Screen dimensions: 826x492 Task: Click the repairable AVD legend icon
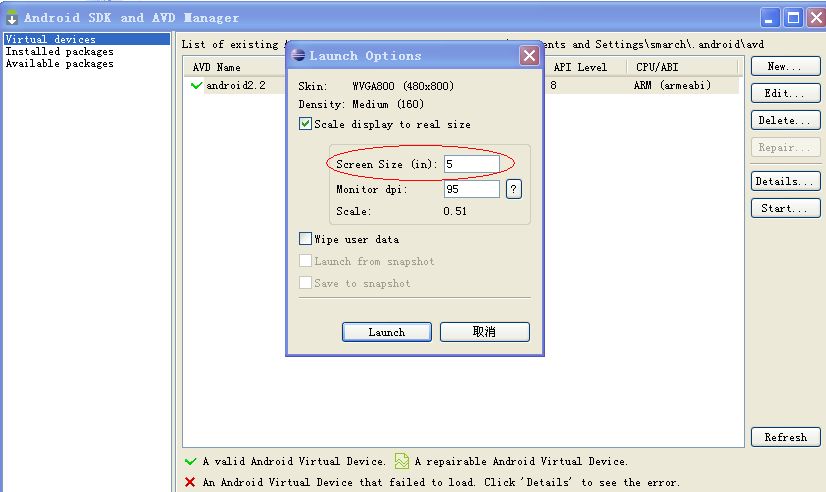pos(401,461)
